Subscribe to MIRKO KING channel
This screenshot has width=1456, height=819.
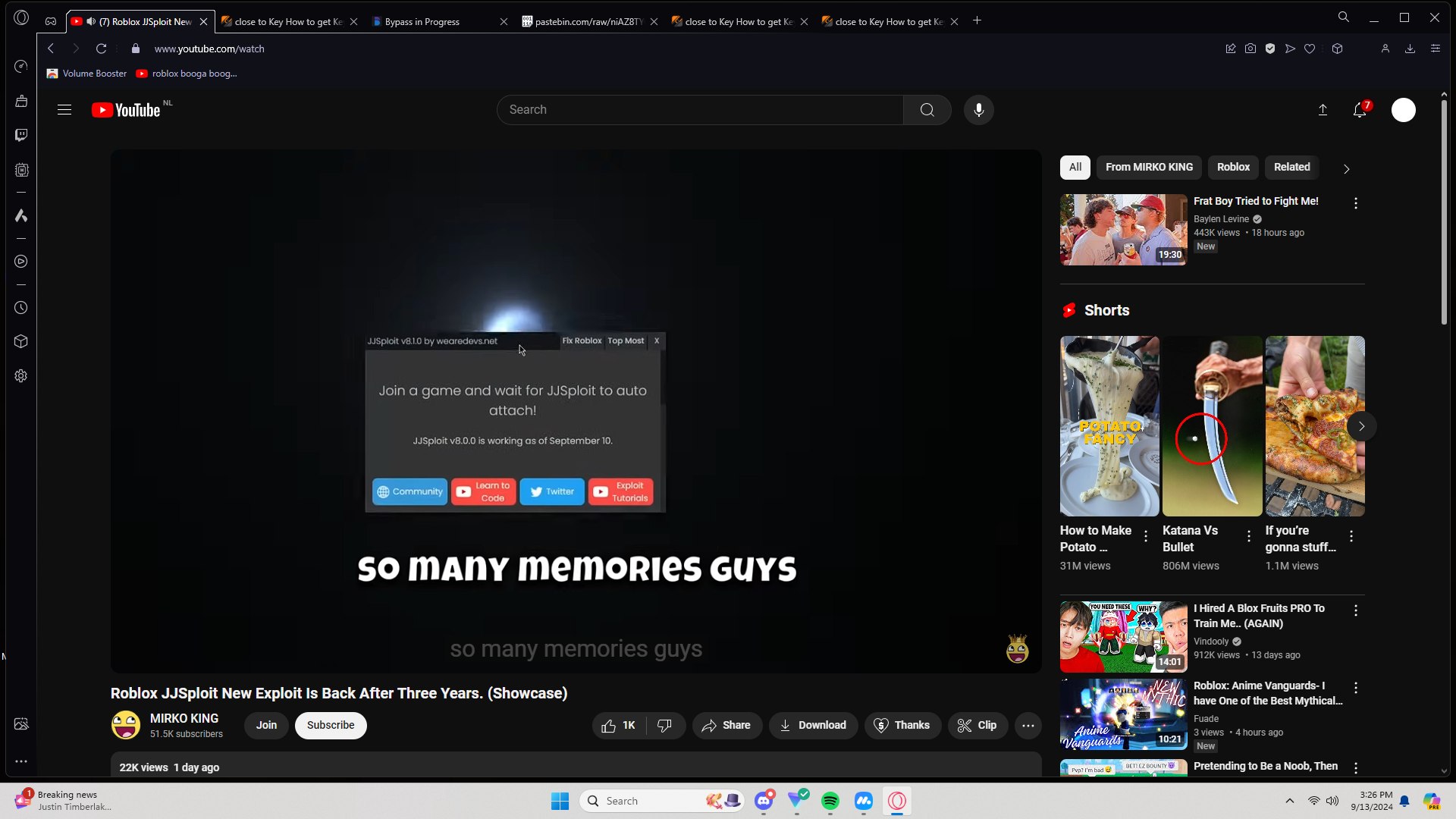tap(331, 726)
